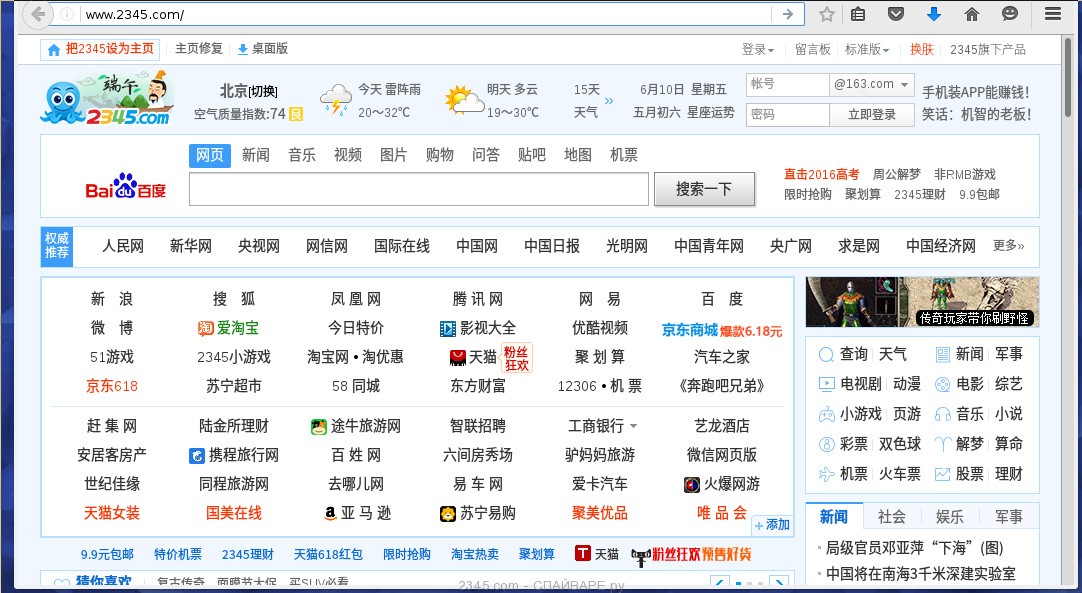Image resolution: width=1082 pixels, height=593 pixels.
Task: Click the 添加 add site button
Action: 771,525
